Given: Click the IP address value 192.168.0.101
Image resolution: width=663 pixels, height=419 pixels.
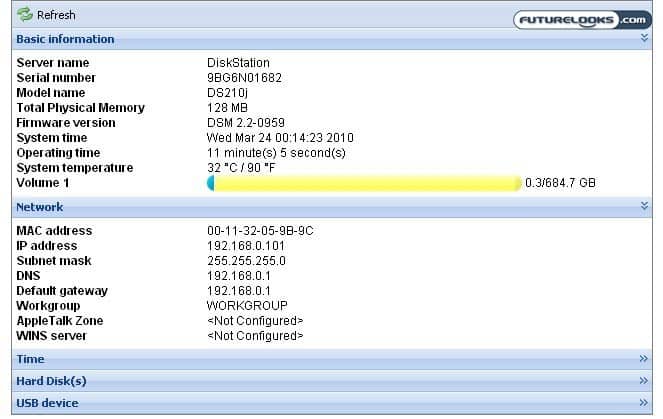Looking at the screenshot, I should click(244, 246).
